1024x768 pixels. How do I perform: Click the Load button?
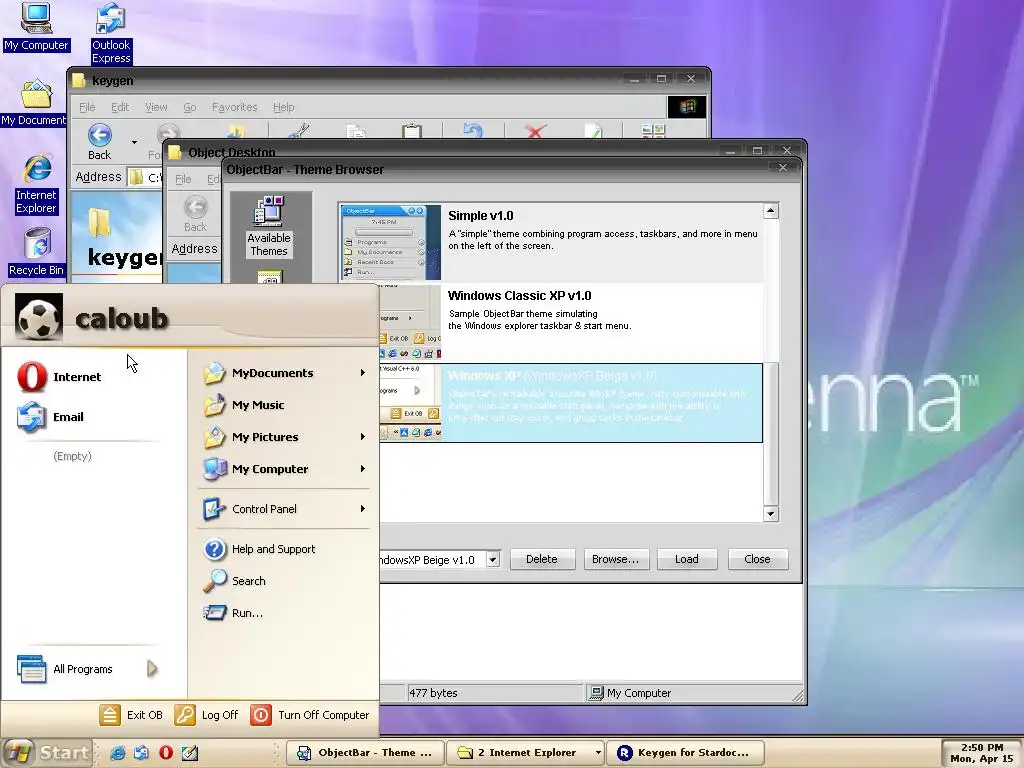(686, 559)
